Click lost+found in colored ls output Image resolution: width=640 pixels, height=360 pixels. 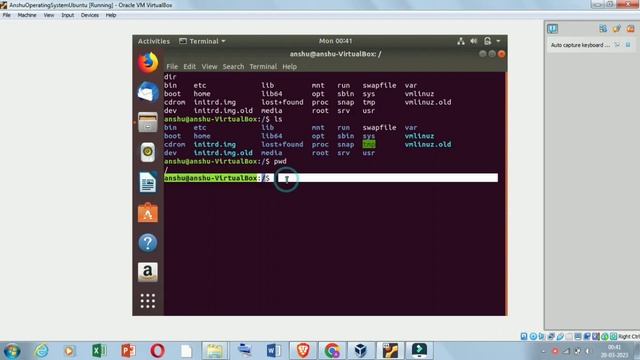pos(282,144)
